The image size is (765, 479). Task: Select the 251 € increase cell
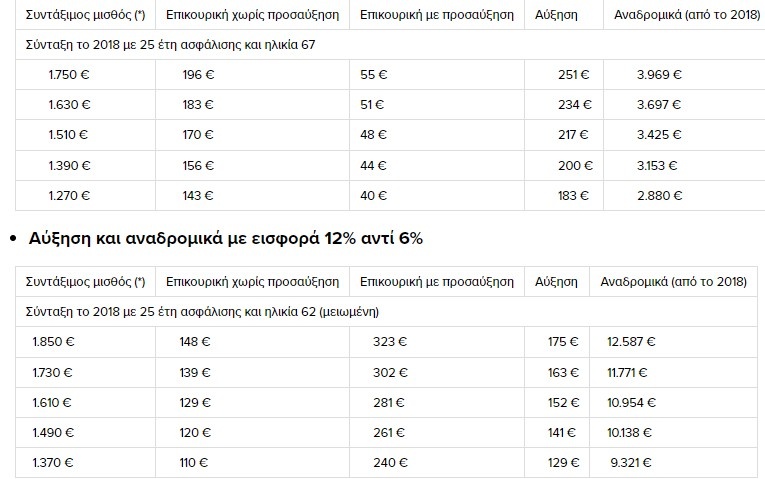tap(578, 75)
